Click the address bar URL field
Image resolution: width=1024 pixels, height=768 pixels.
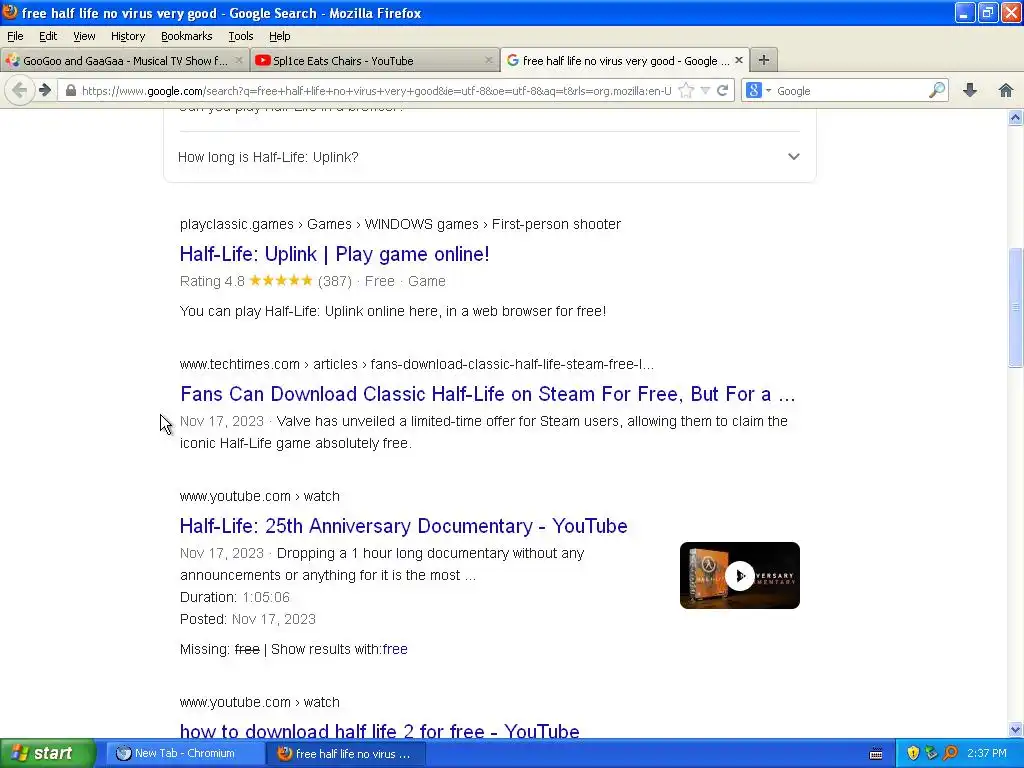pos(376,91)
